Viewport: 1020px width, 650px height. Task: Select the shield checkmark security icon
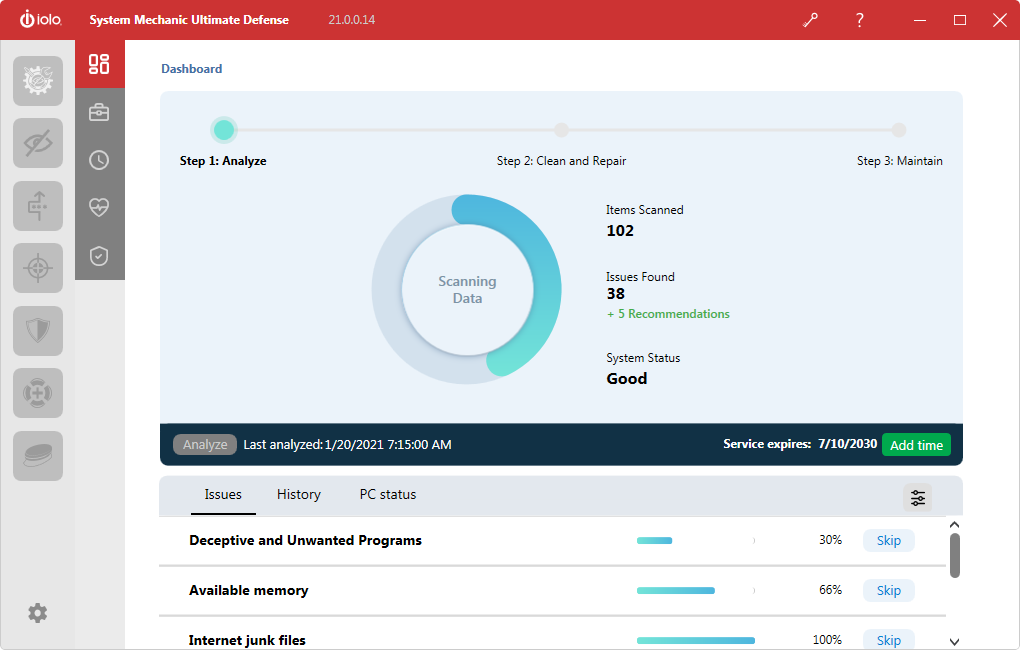tap(99, 256)
